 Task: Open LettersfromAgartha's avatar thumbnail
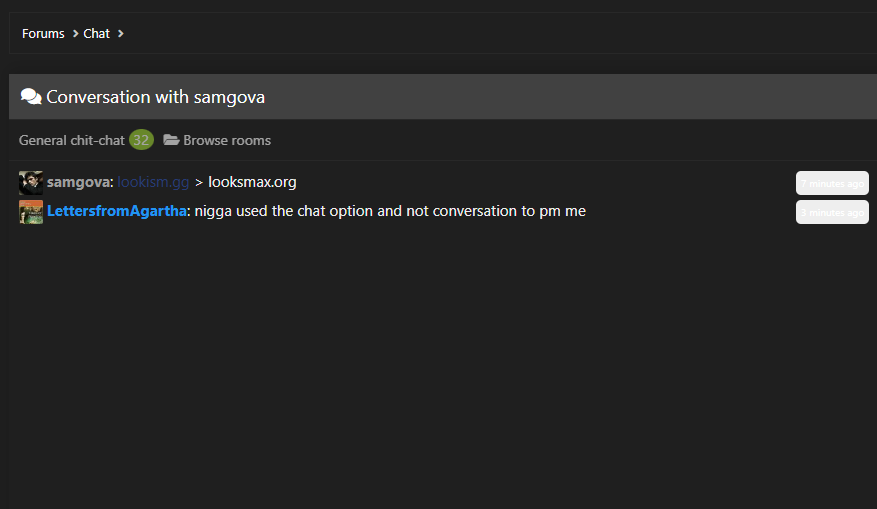coord(31,212)
